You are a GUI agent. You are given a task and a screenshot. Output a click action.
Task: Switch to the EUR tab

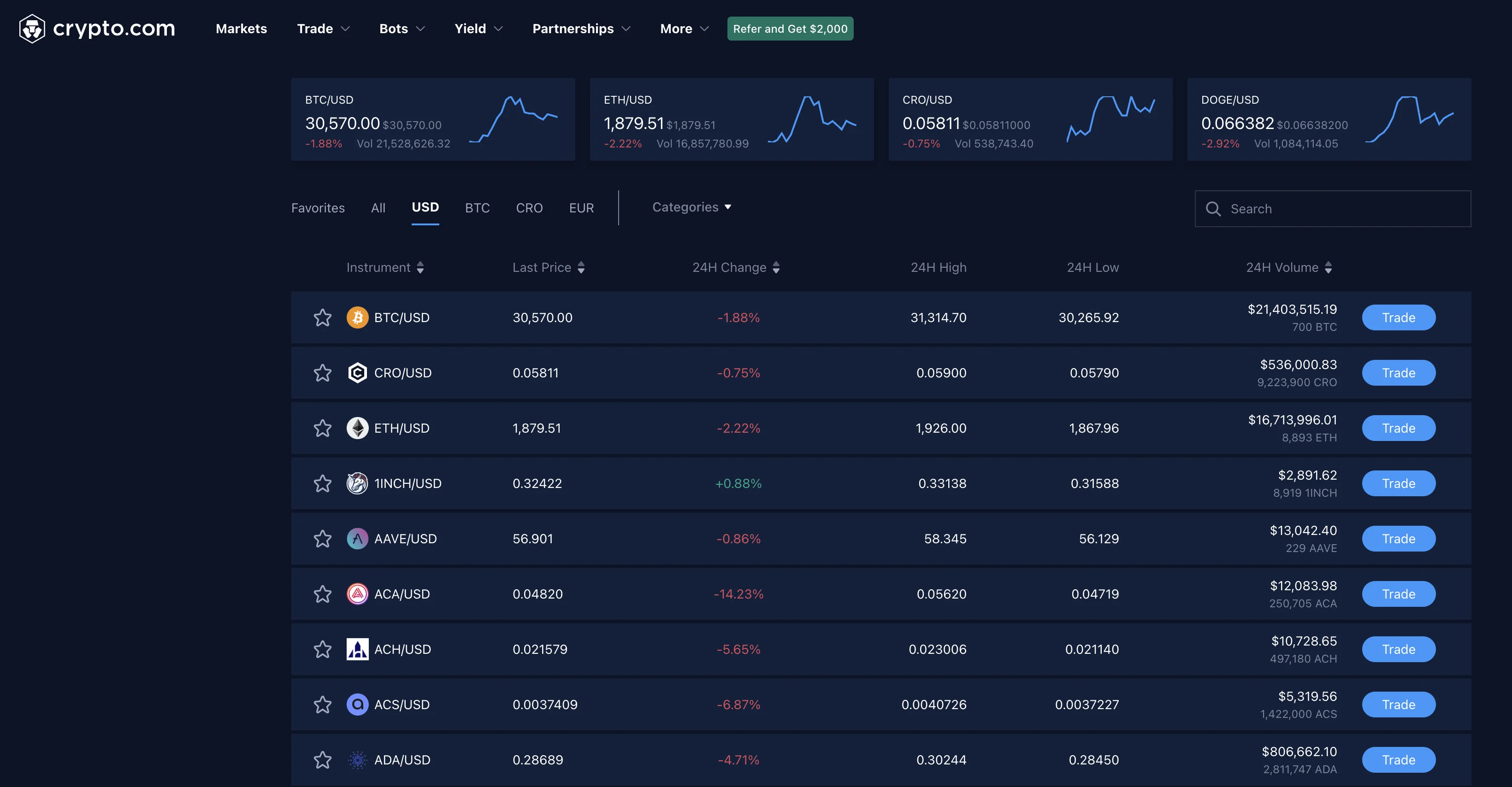click(x=581, y=208)
